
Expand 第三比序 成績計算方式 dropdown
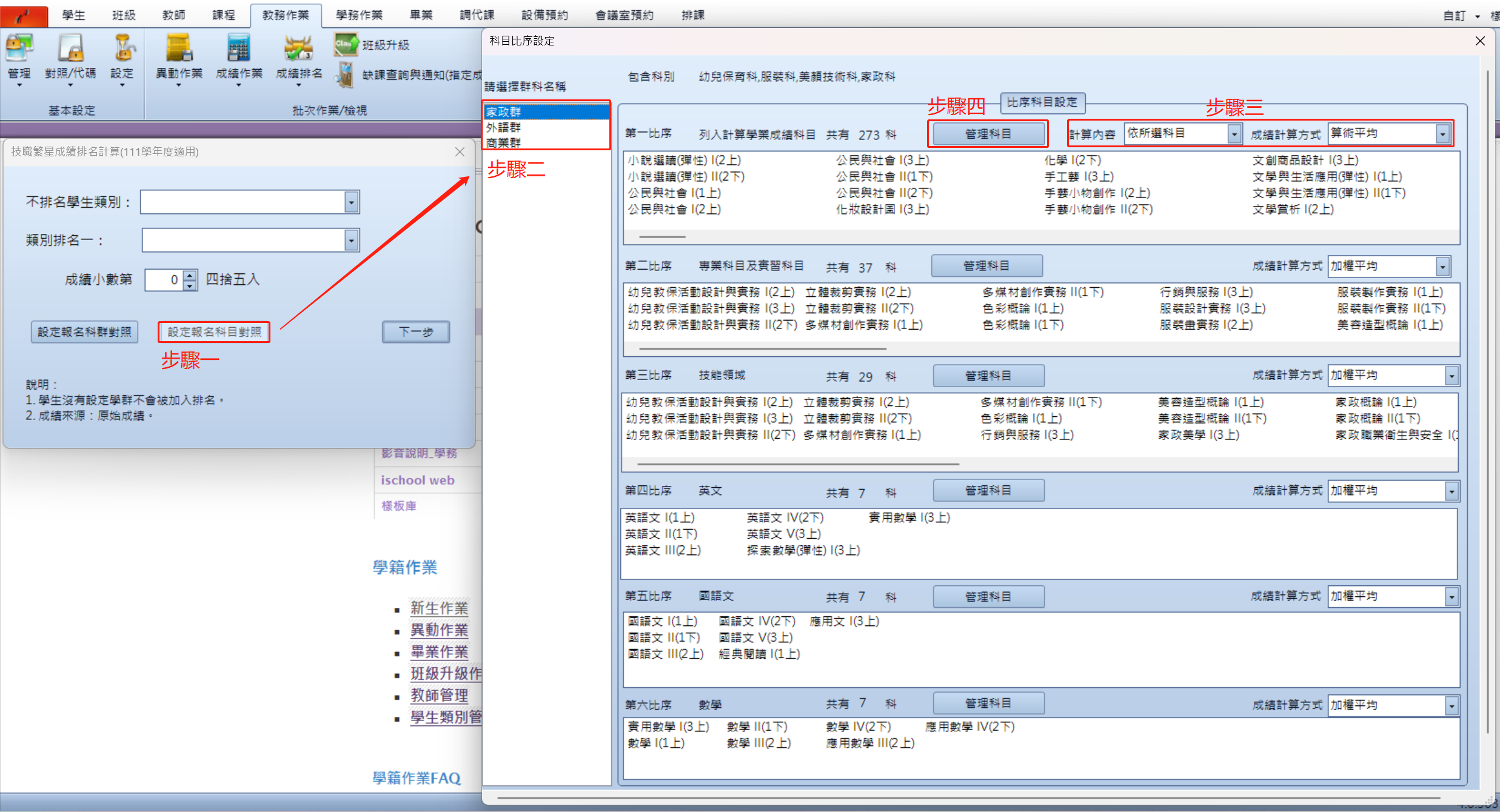click(1451, 376)
